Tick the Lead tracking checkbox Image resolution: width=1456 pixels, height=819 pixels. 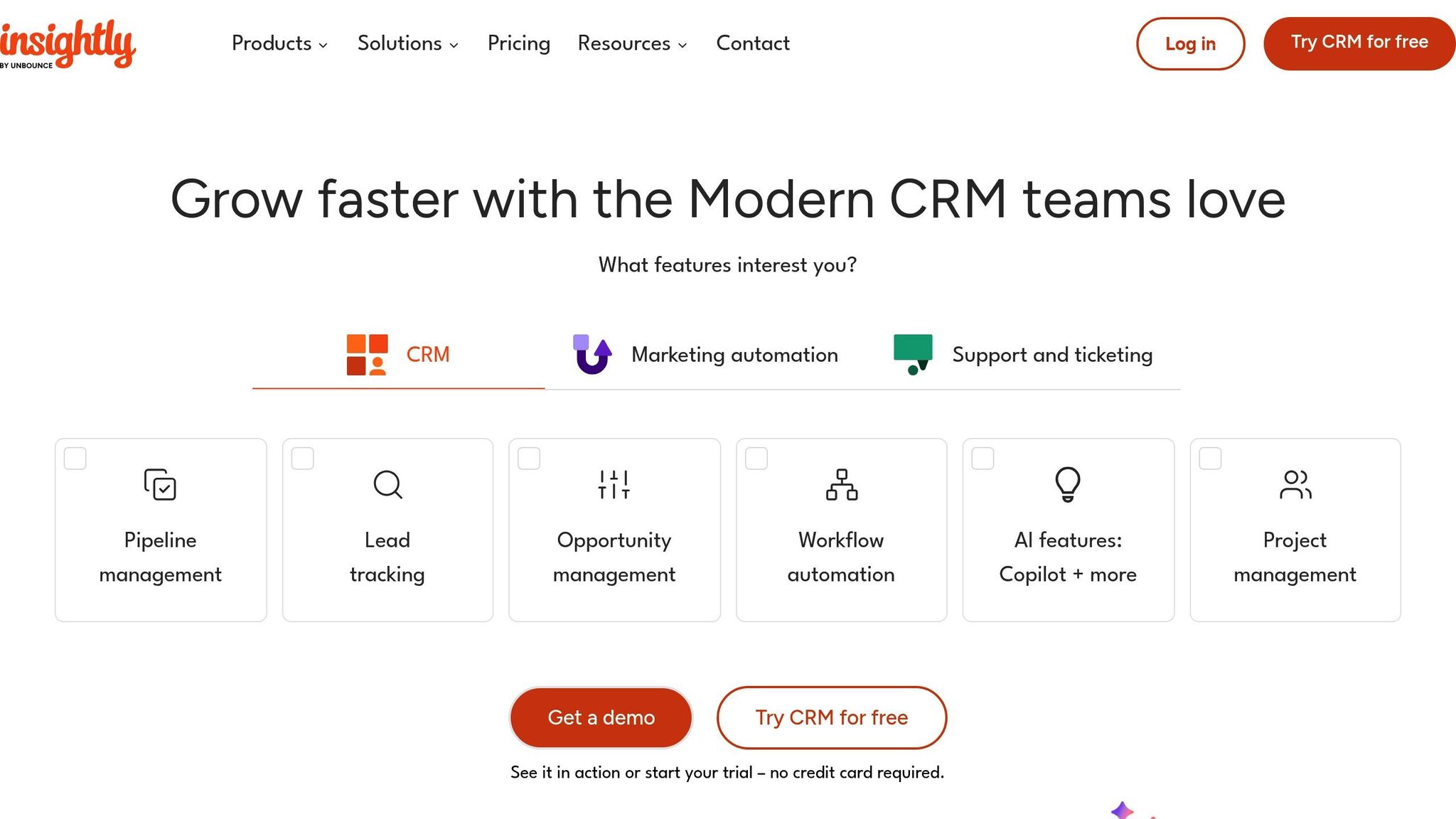pos(303,459)
